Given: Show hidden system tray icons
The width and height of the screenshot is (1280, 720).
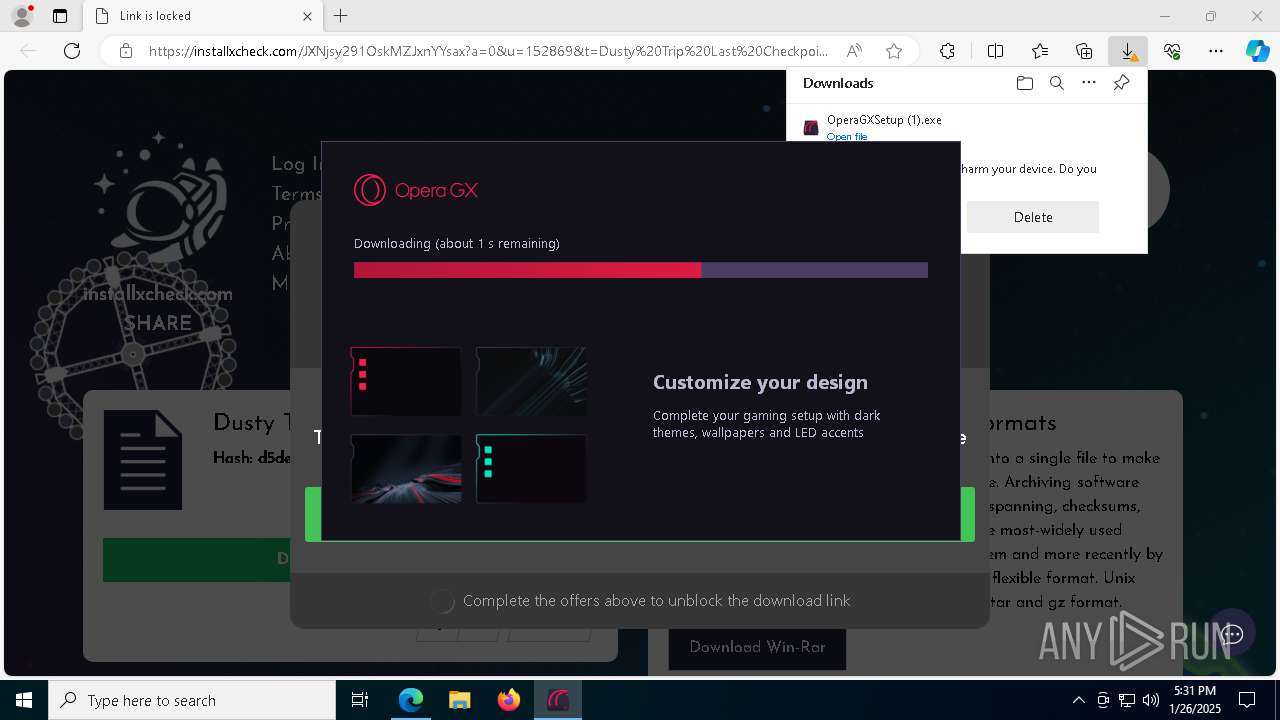Looking at the screenshot, I should click(1078, 700).
